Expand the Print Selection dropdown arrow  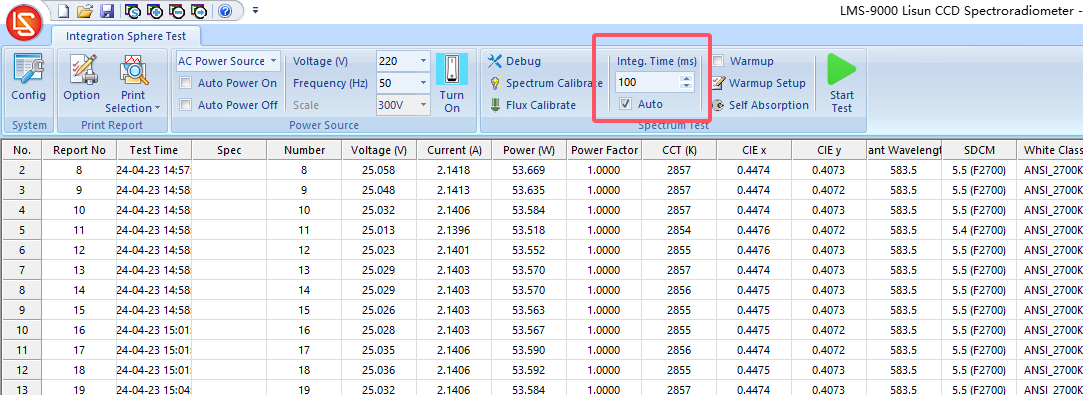tap(157, 108)
